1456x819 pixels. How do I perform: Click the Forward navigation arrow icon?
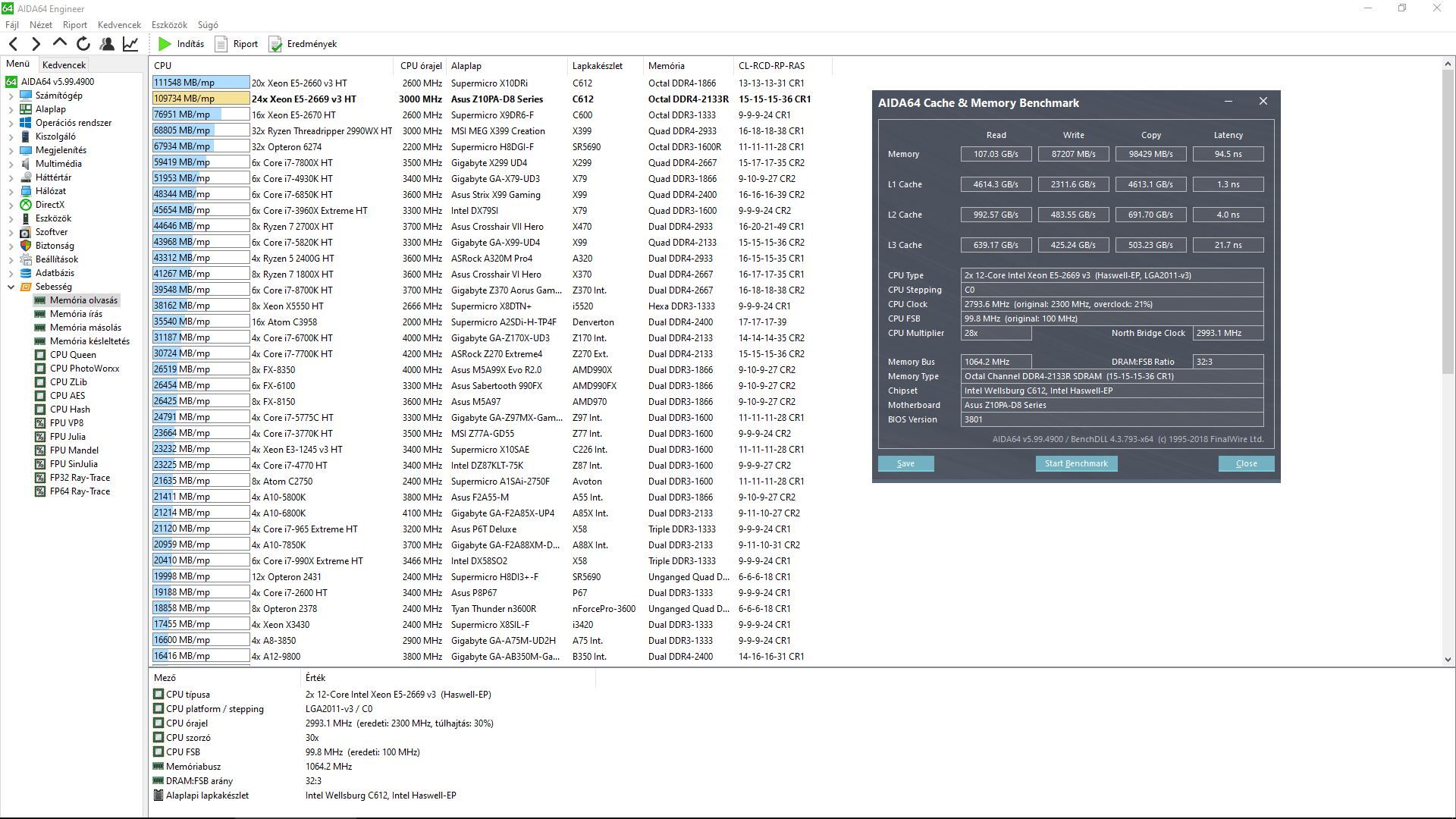(x=36, y=44)
